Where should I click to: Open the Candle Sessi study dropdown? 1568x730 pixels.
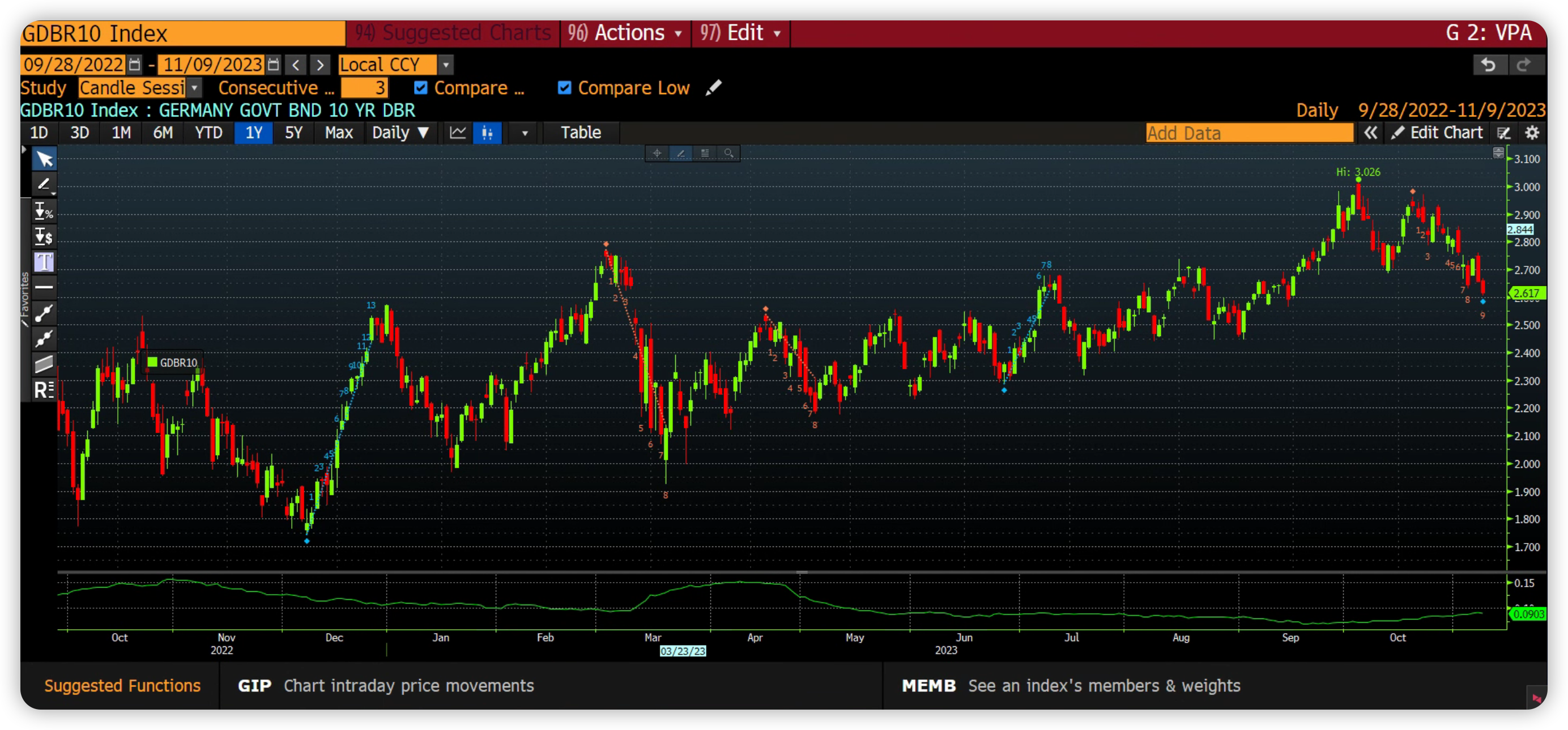click(194, 88)
